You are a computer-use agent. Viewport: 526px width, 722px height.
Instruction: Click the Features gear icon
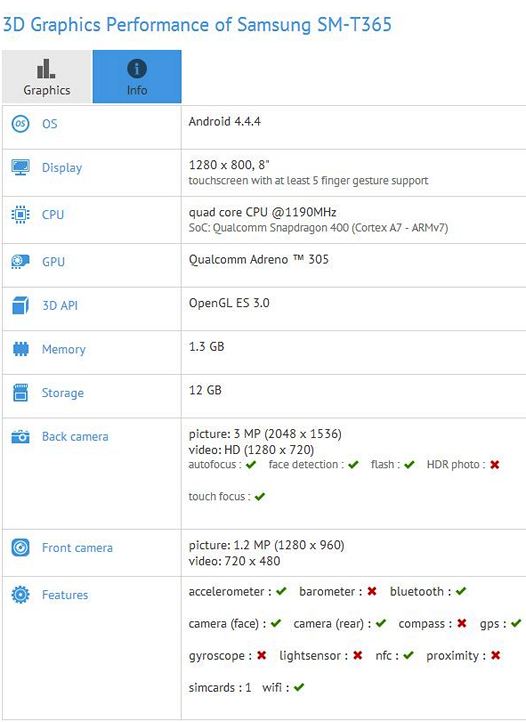20,594
